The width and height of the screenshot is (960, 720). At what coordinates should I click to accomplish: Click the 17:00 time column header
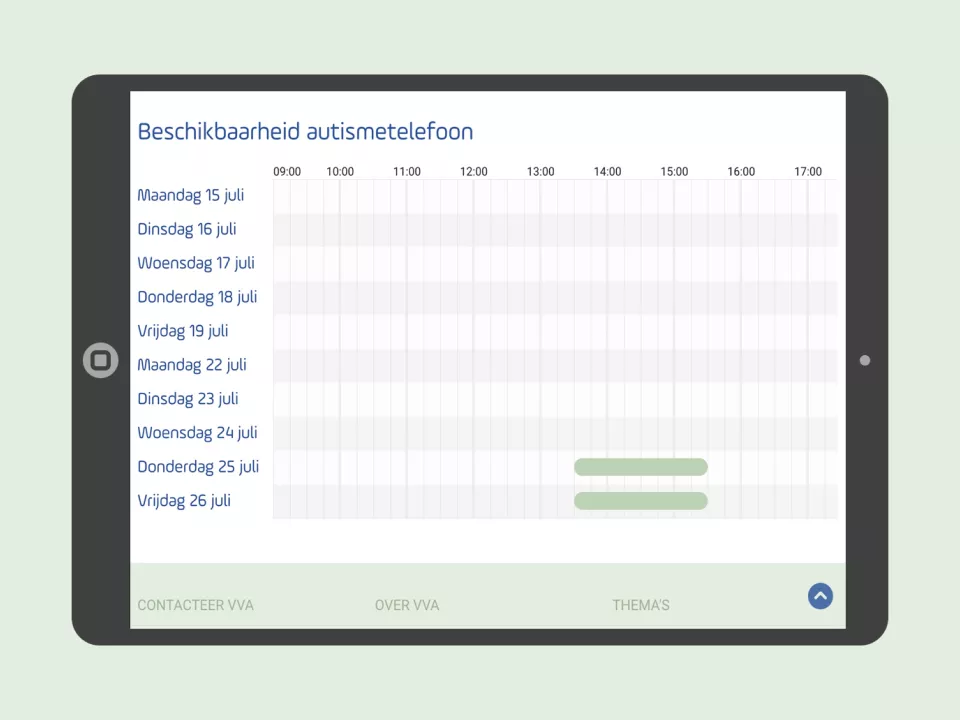[808, 172]
